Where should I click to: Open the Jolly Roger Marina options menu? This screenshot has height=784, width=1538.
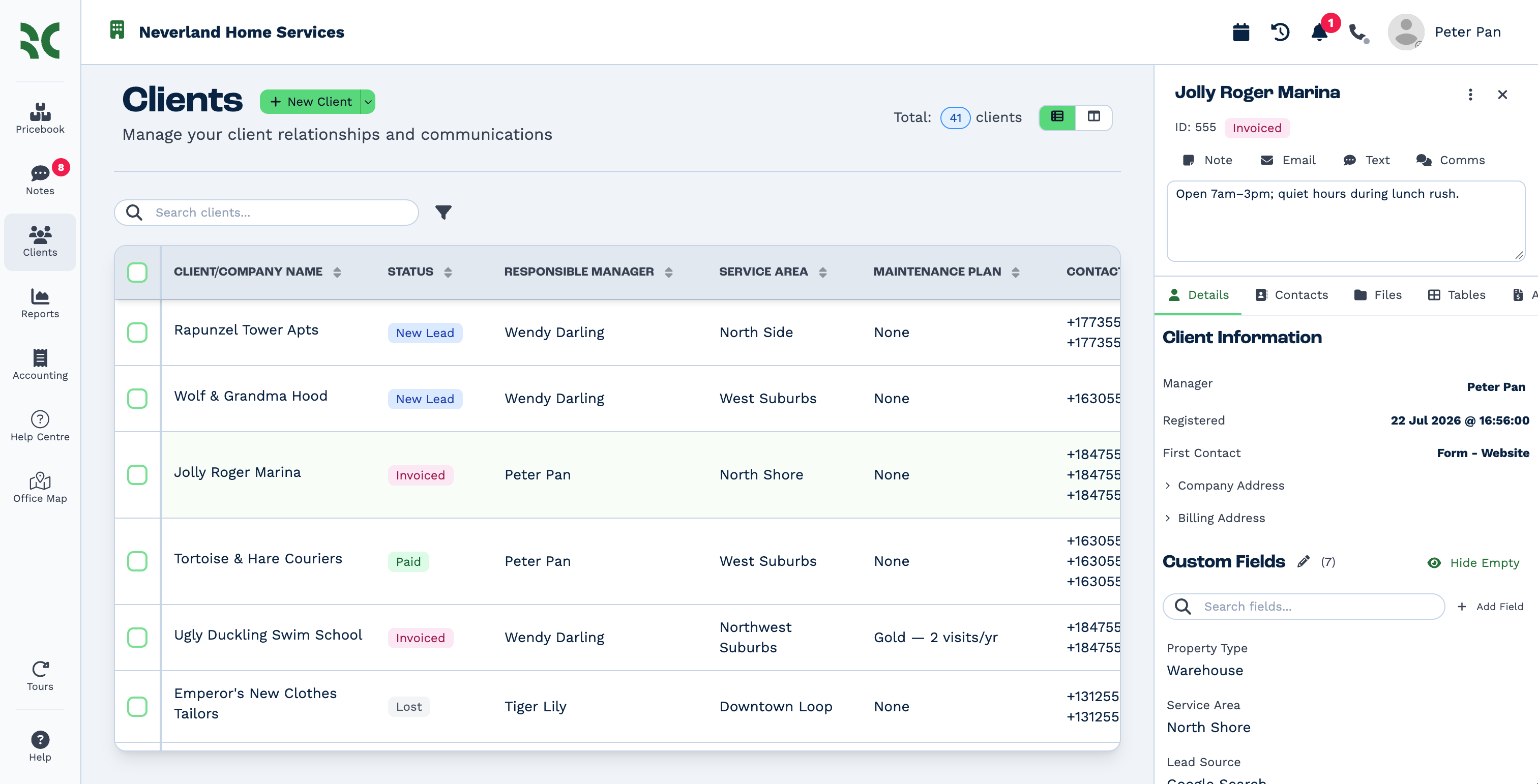tap(1470, 94)
